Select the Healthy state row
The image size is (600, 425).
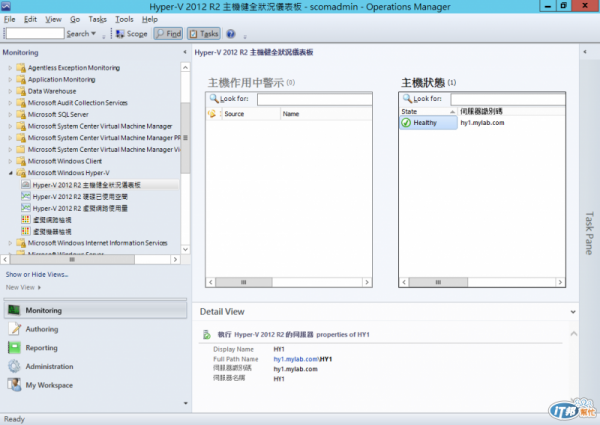pyautogui.click(x=428, y=123)
